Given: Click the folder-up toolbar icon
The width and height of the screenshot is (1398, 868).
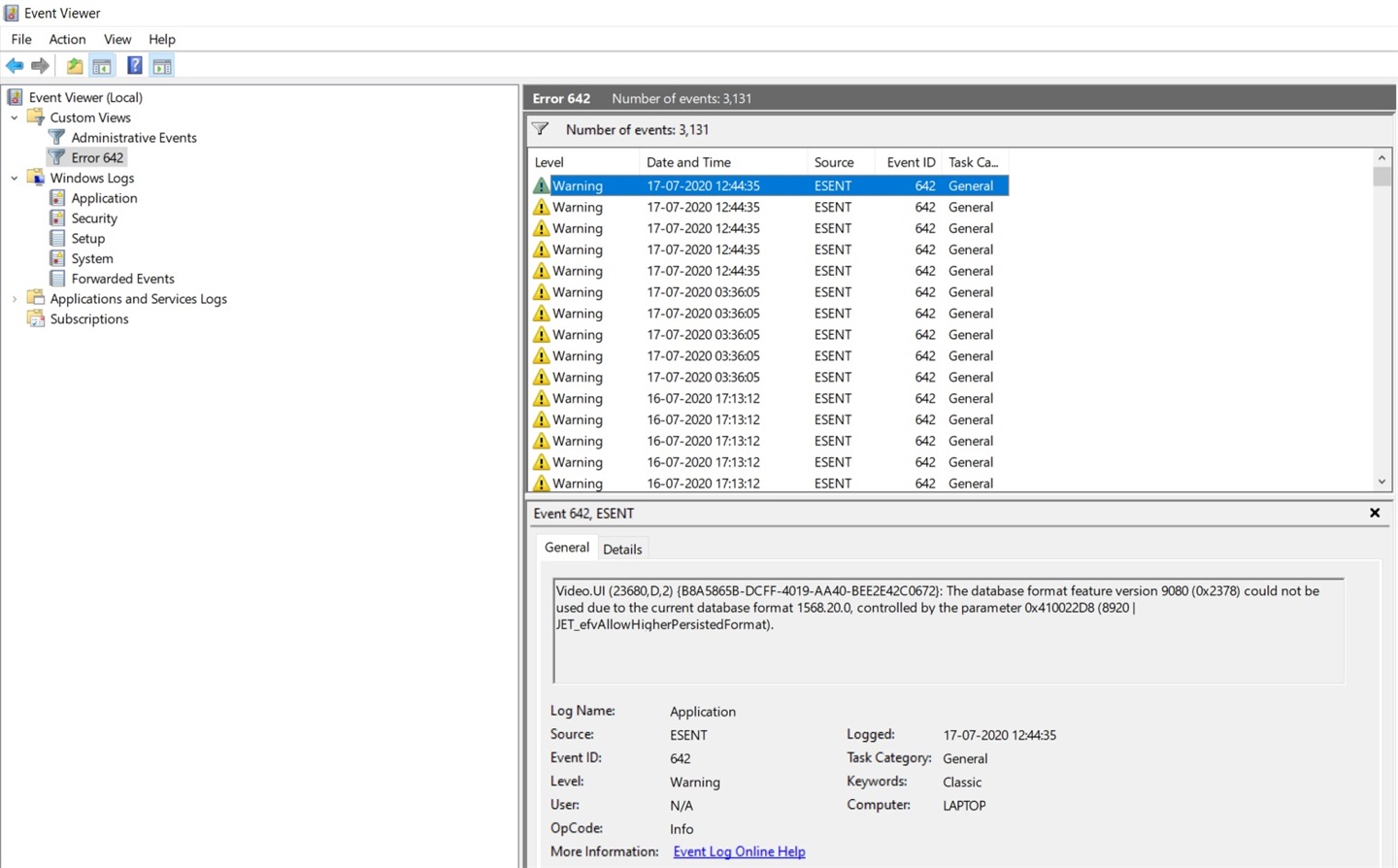Looking at the screenshot, I should point(75,66).
